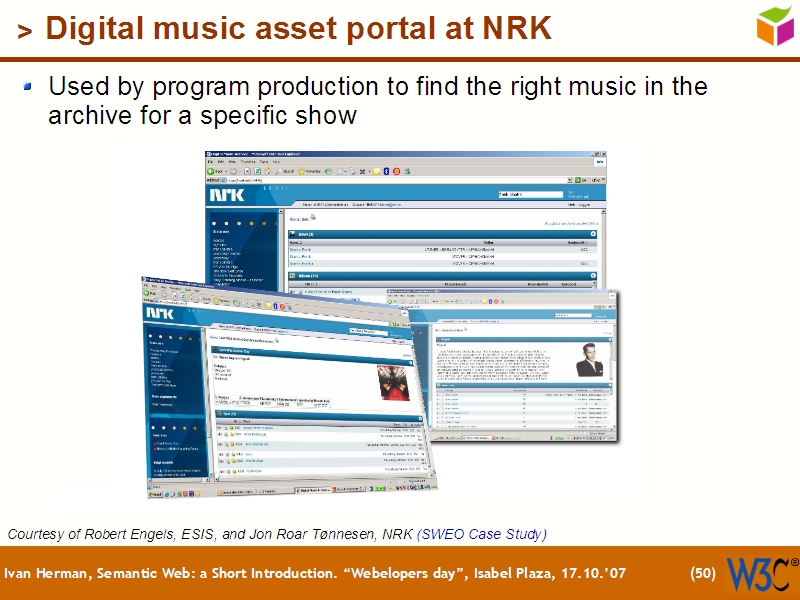The width and height of the screenshot is (800, 600).
Task: Click the W3C logo on the slide
Action: tap(761, 573)
